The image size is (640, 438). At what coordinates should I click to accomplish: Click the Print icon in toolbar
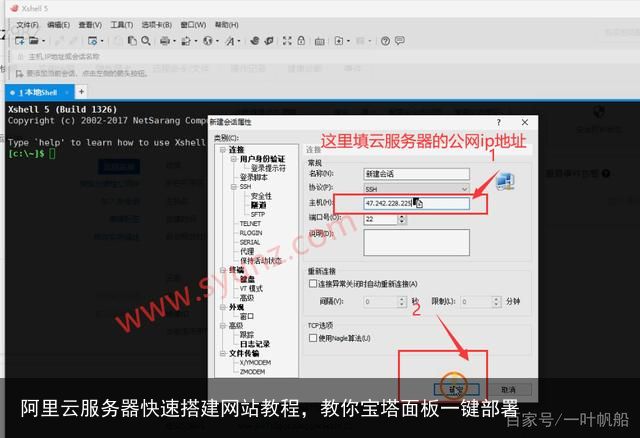point(165,41)
